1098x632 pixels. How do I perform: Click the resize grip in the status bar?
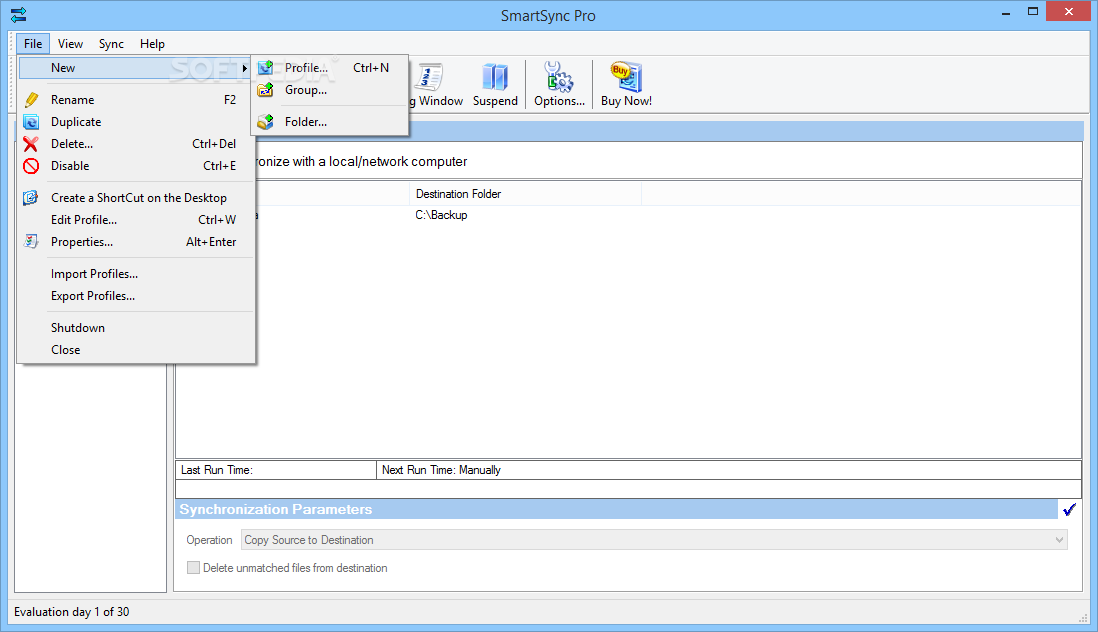1083,617
